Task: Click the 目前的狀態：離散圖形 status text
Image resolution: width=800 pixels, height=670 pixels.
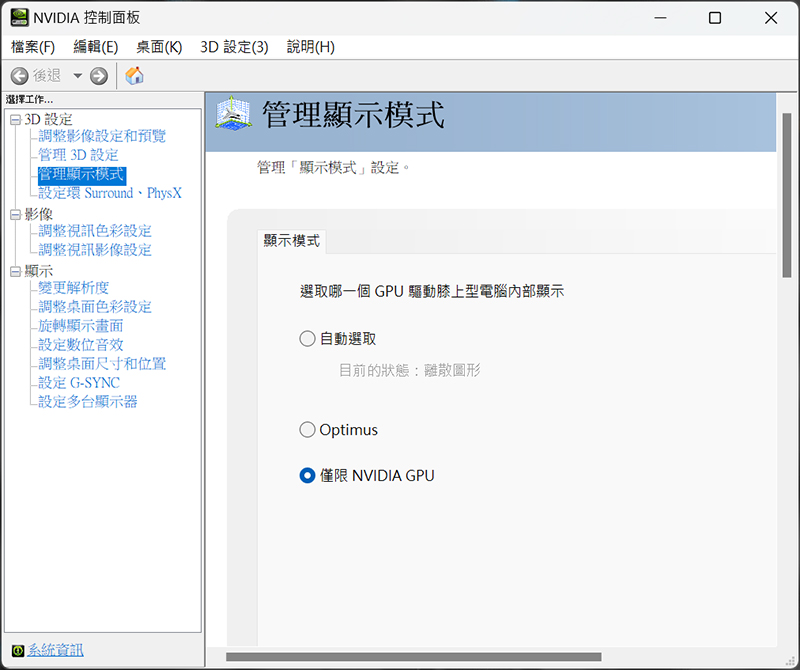Action: pyautogui.click(x=410, y=370)
